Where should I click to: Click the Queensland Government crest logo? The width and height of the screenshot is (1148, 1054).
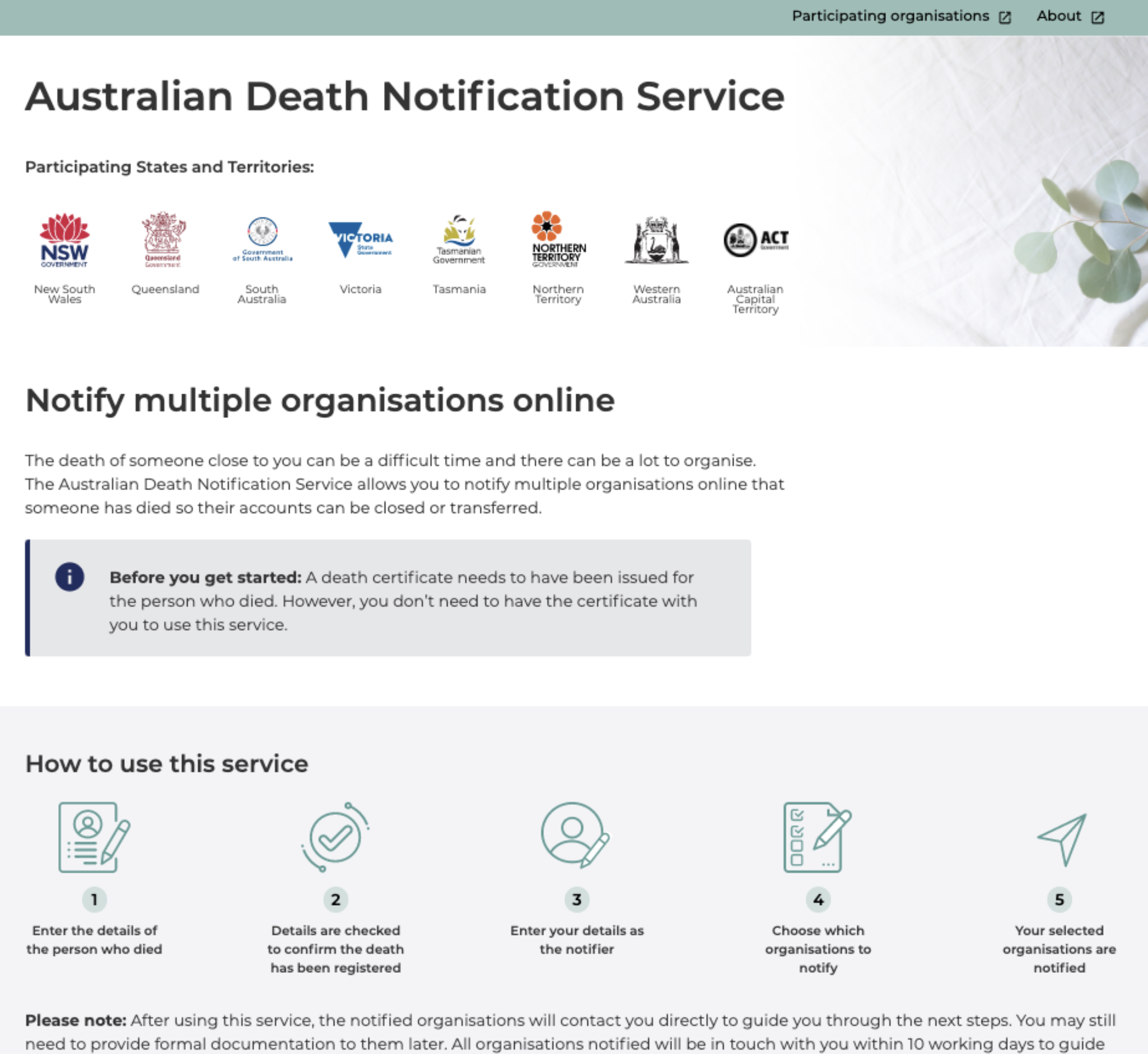pyautogui.click(x=164, y=240)
